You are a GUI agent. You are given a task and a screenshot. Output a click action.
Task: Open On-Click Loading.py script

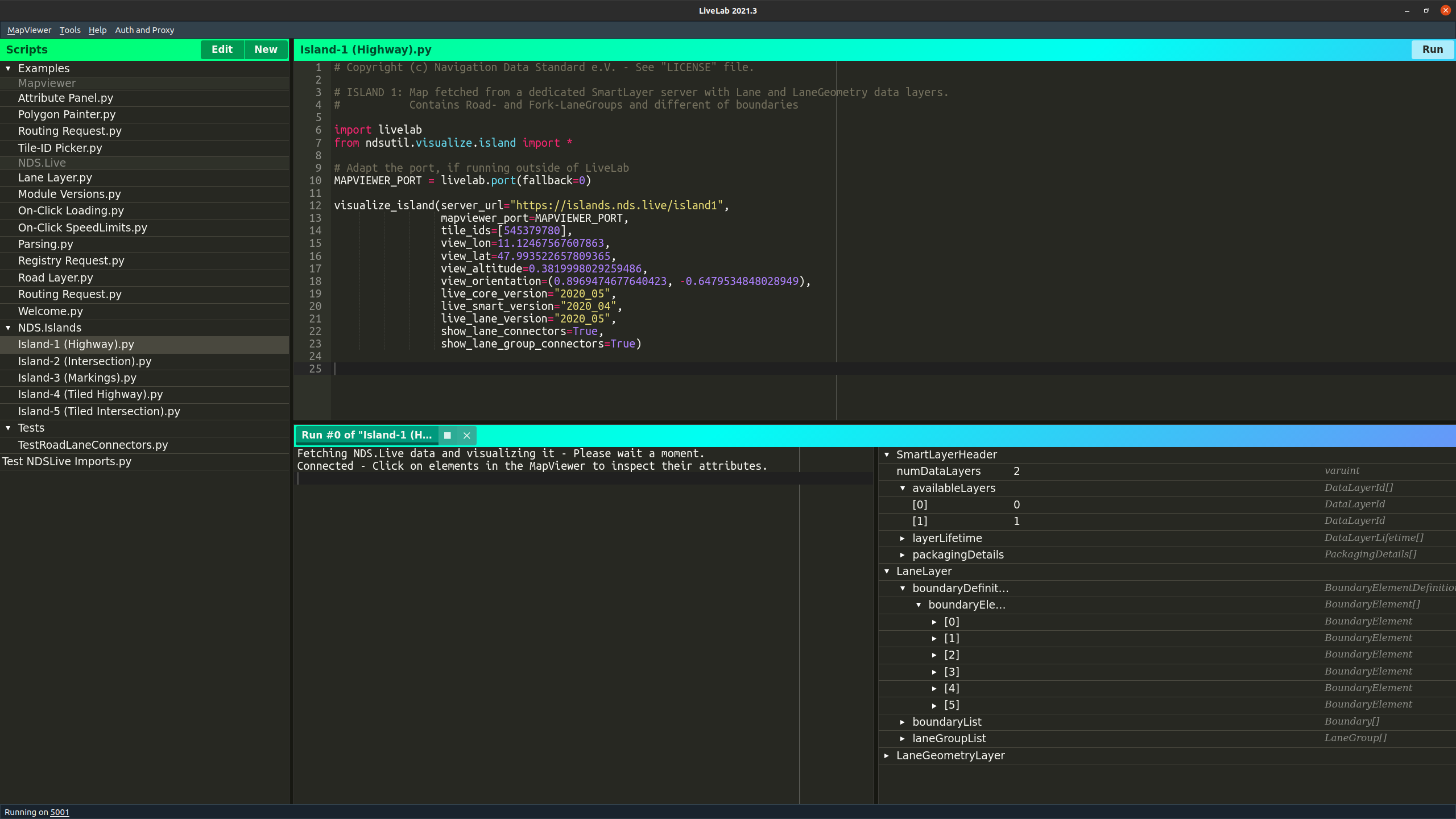pos(144,210)
